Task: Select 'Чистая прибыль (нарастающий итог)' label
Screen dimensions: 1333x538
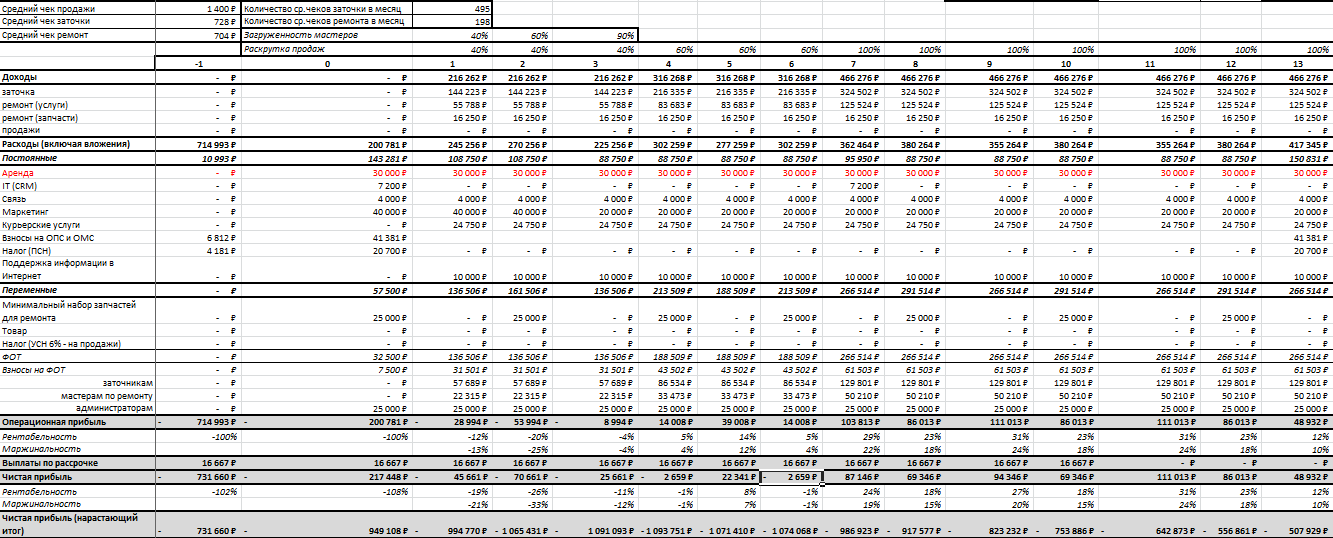Action: point(78,524)
